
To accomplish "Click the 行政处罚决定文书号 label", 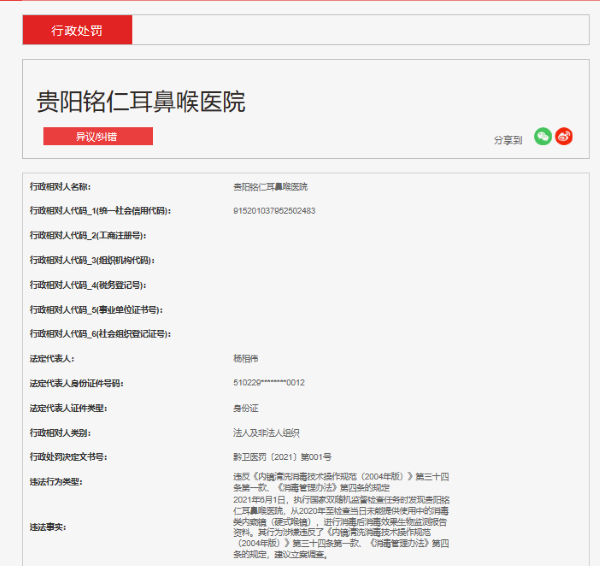I will 68,457.
